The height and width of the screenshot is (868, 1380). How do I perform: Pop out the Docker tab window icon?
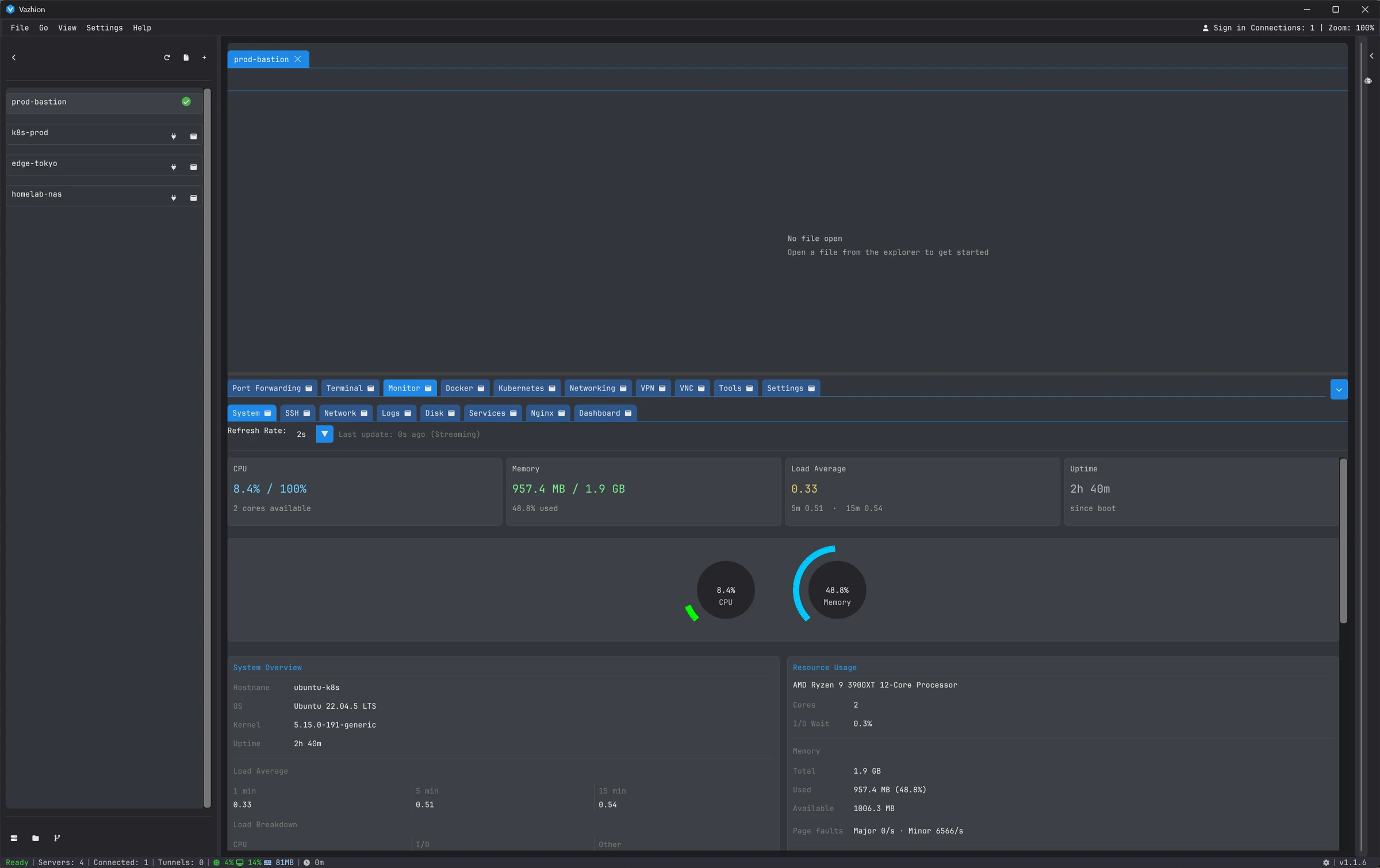pos(481,389)
